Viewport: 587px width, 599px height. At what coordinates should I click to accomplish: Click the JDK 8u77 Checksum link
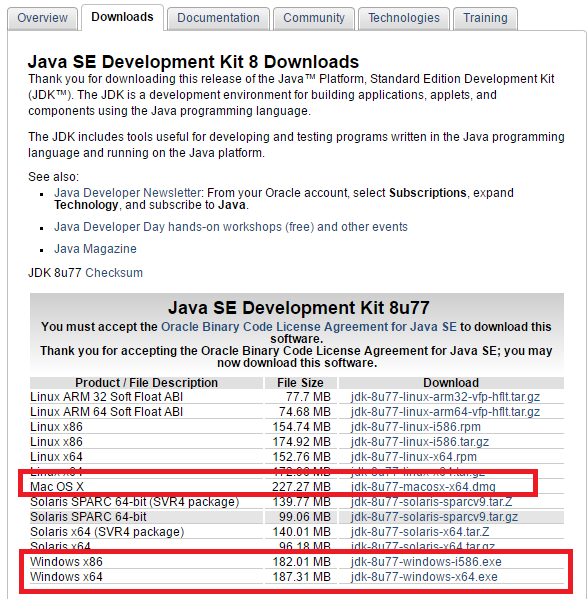[114, 273]
